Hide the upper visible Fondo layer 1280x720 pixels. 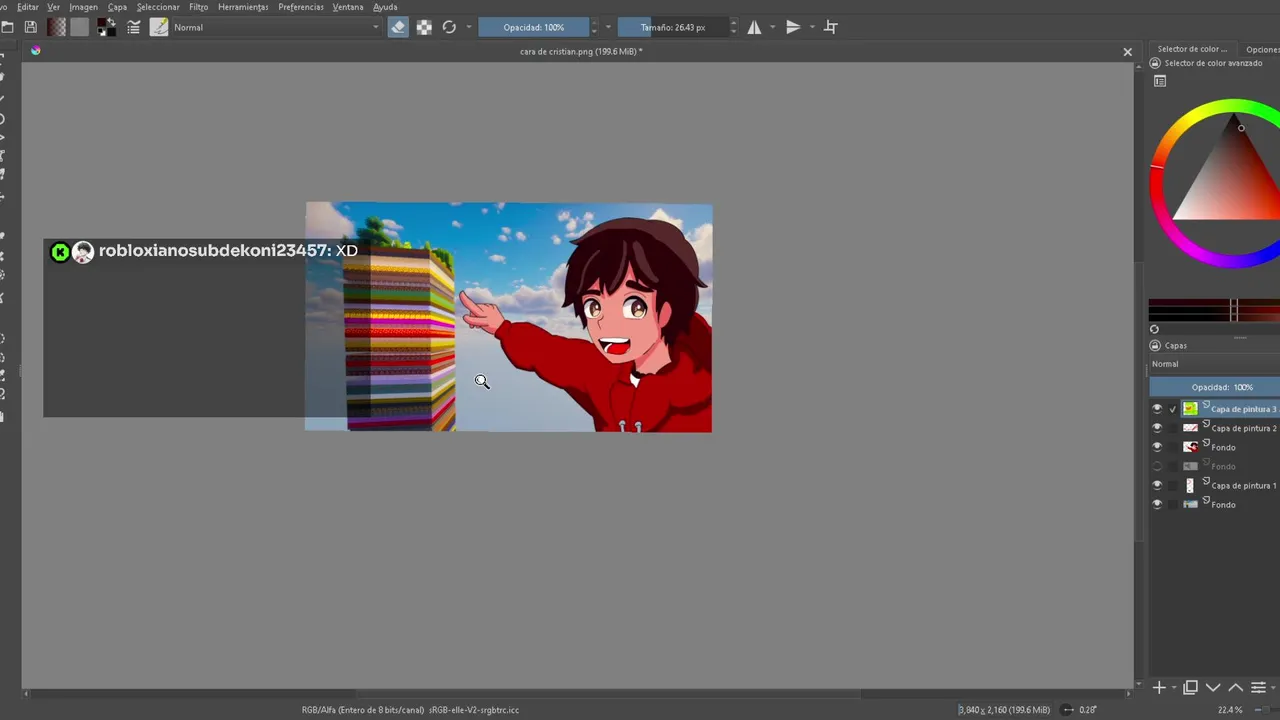pyautogui.click(x=1157, y=447)
